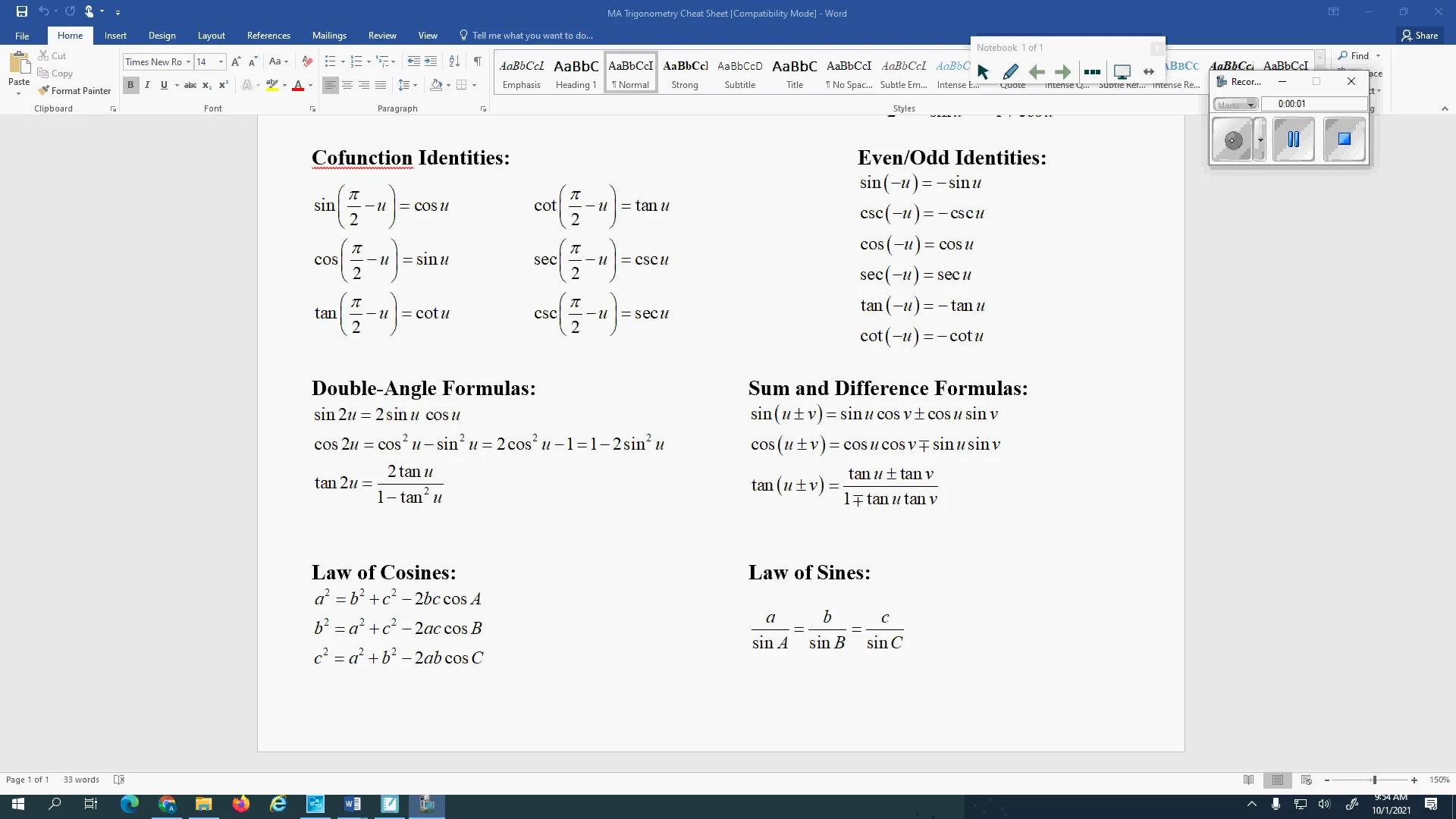Expand the Paste options arrow
Viewport: 1456px width, 819px height.
tap(19, 93)
